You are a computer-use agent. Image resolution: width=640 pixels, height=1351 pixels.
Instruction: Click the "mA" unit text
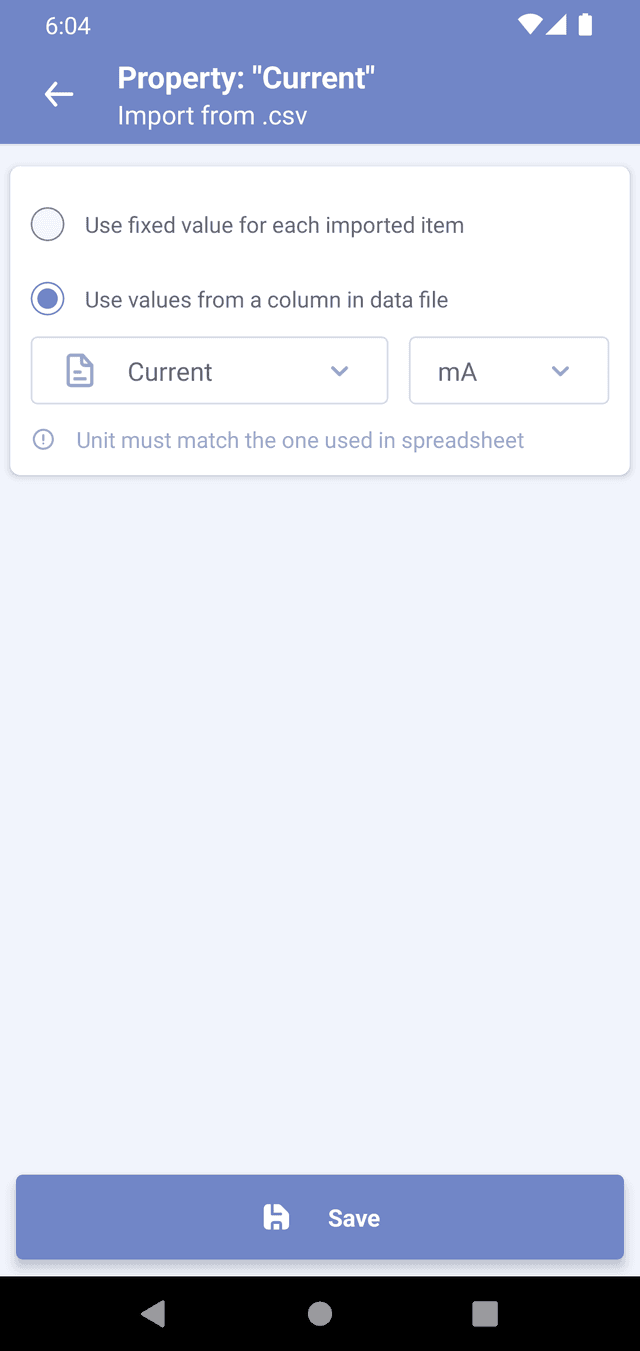[x=457, y=372]
